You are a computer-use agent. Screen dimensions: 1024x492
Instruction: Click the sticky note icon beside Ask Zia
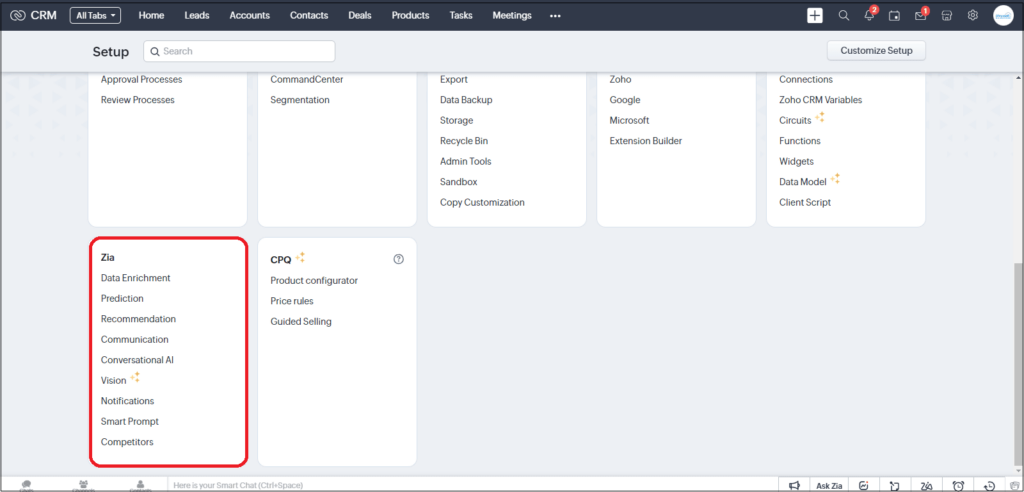895,485
